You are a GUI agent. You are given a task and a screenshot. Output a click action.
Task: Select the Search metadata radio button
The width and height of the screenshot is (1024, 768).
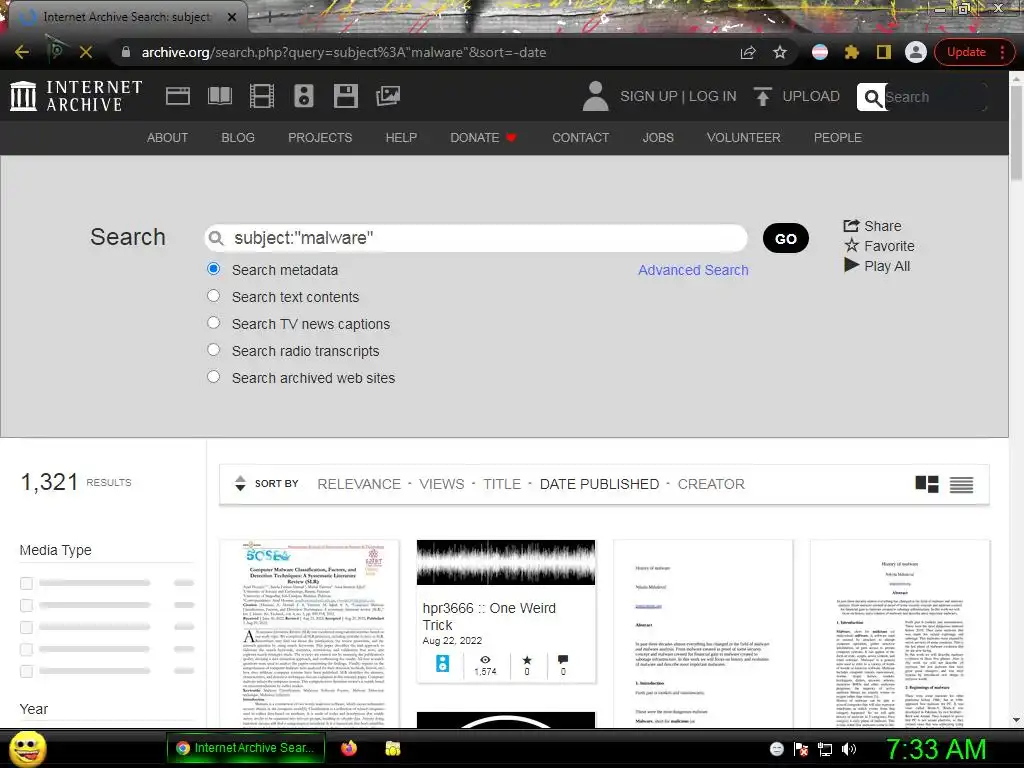pos(214,268)
